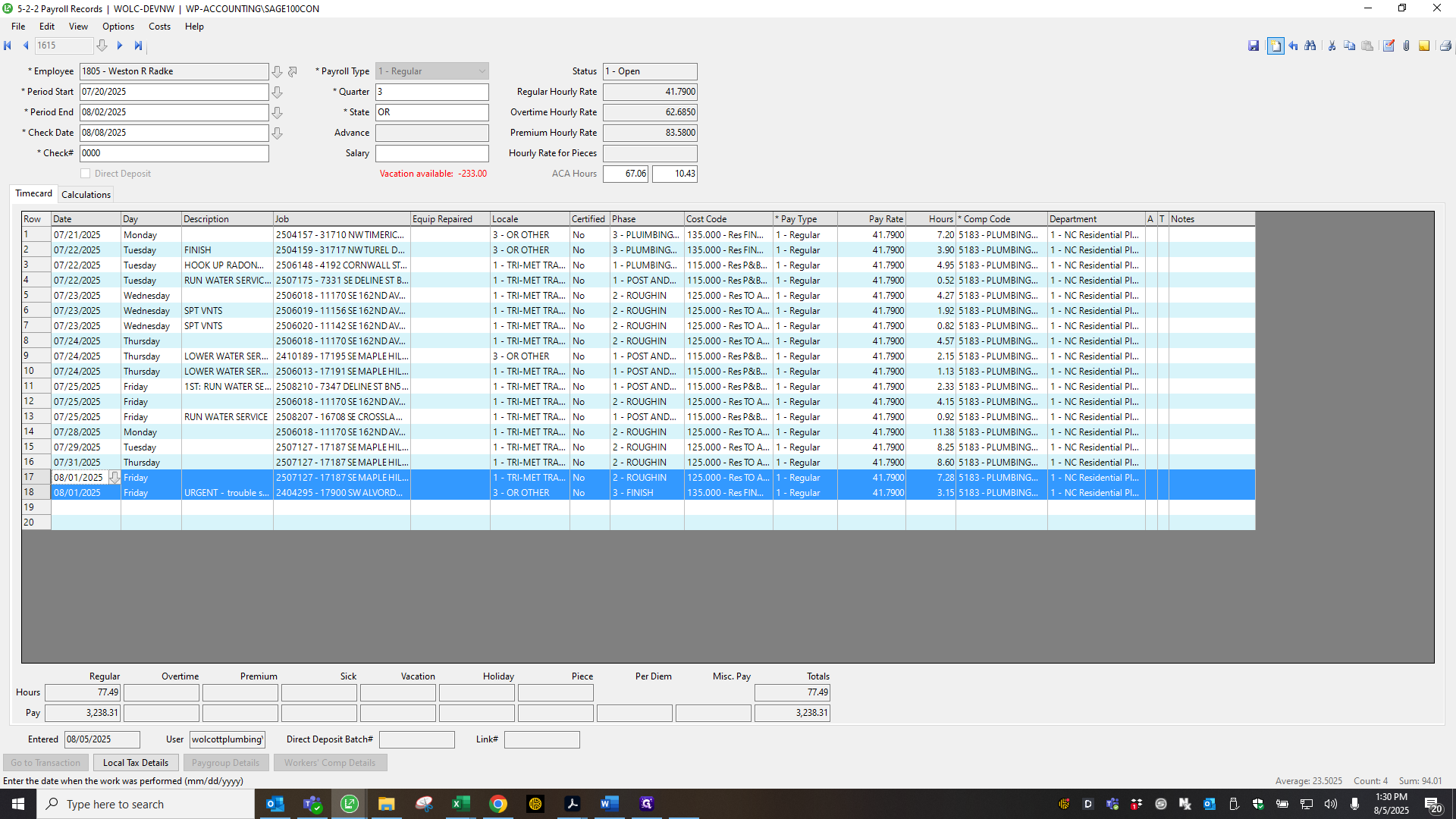The height and width of the screenshot is (819, 1456).
Task: Click the Salary input field
Action: click(x=432, y=153)
